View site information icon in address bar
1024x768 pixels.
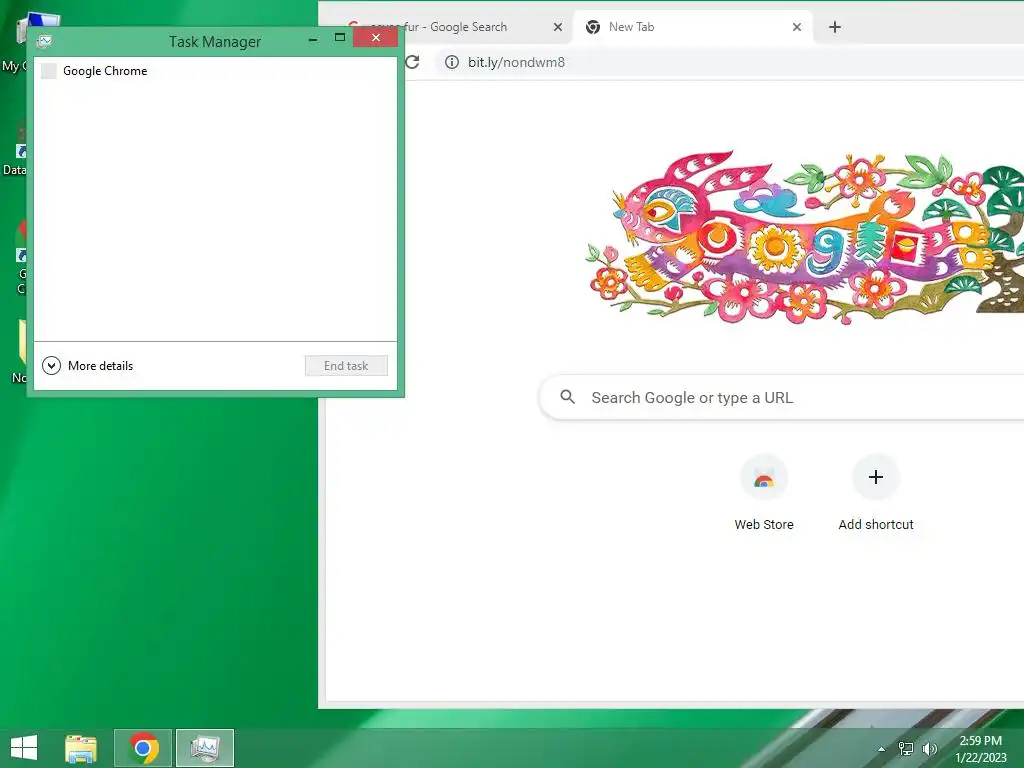click(x=451, y=62)
